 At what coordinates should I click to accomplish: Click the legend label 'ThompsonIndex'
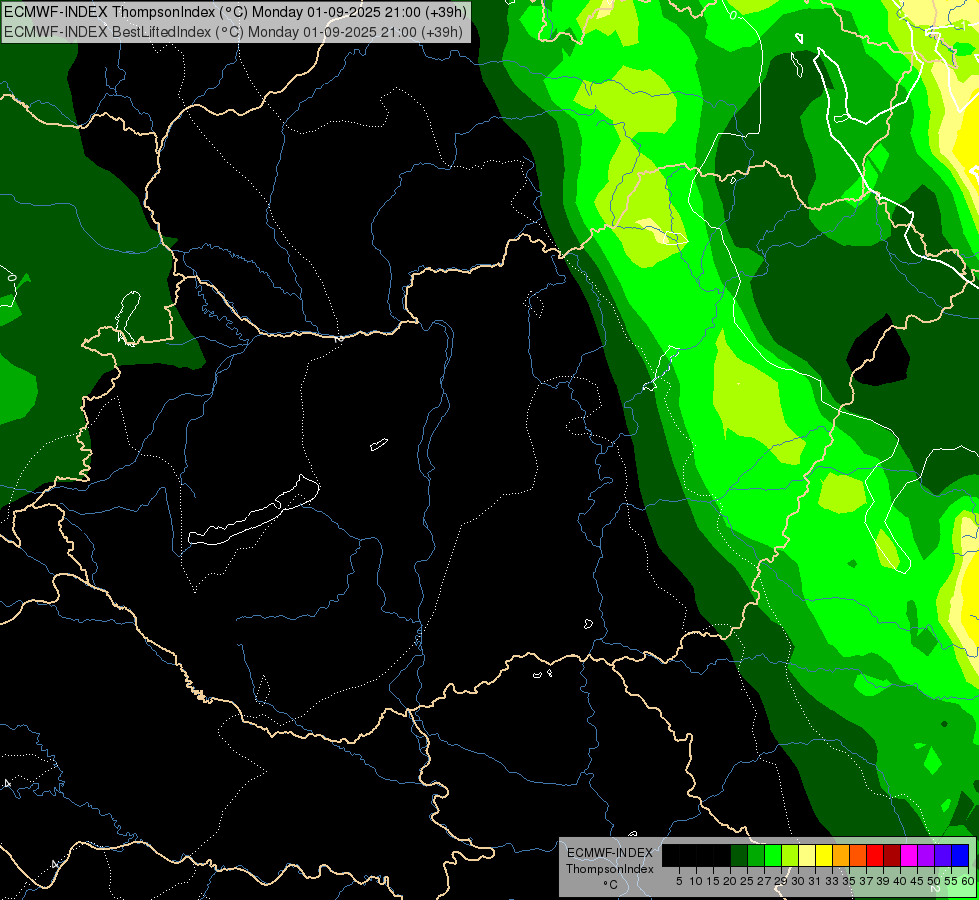click(610, 869)
